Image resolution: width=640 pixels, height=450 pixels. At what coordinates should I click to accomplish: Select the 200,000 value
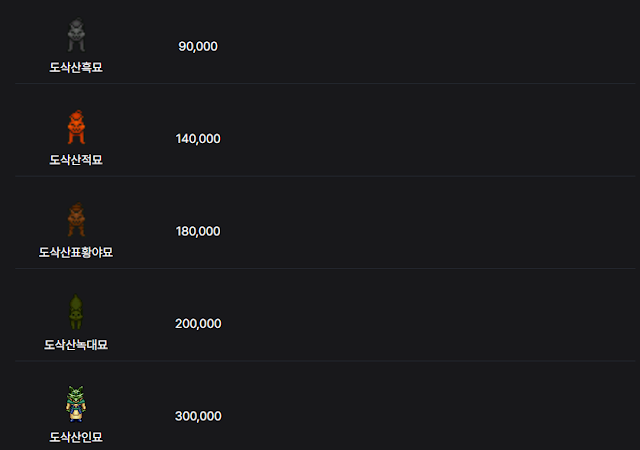point(198,324)
